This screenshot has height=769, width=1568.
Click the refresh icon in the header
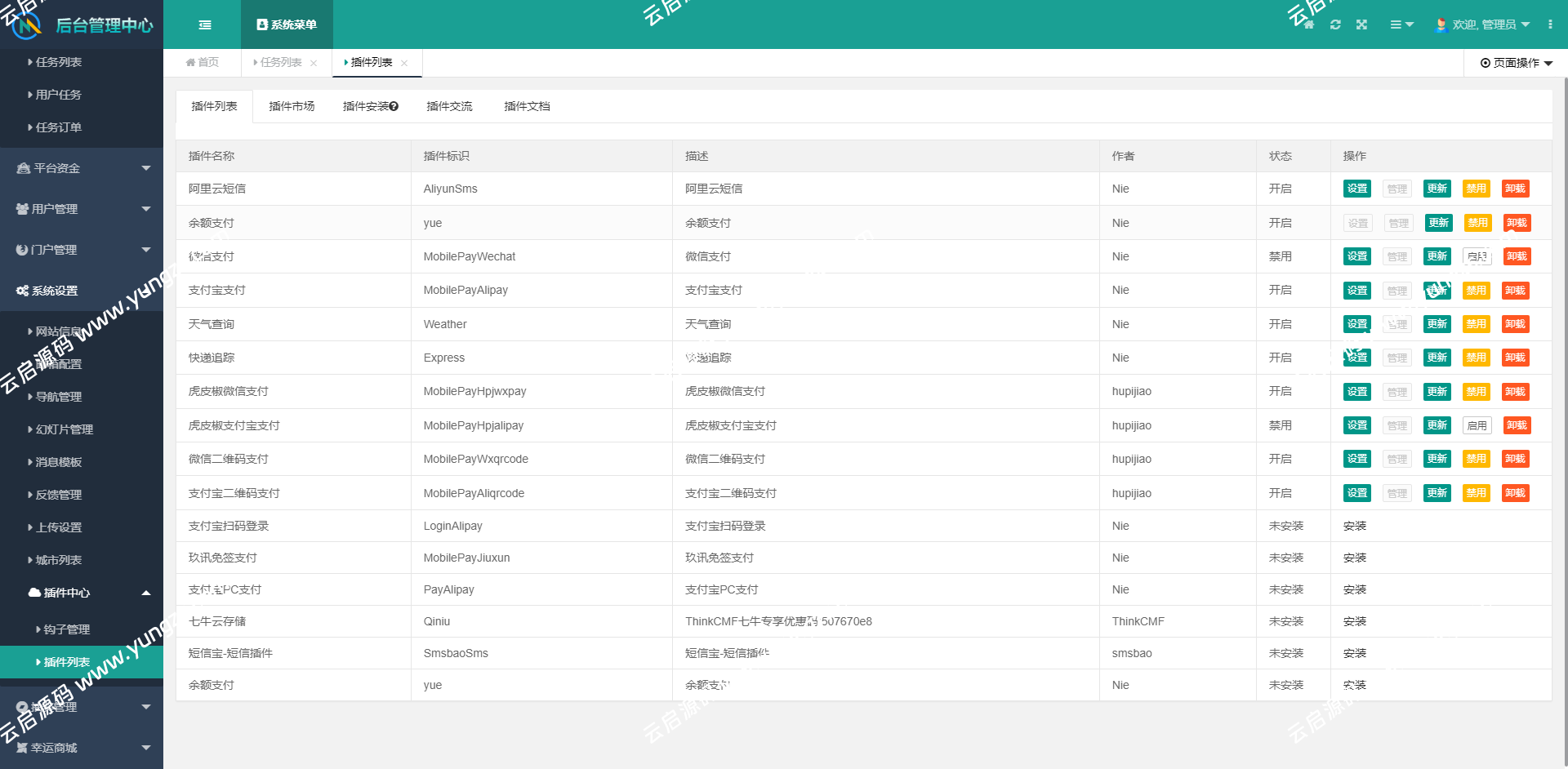tap(1336, 24)
